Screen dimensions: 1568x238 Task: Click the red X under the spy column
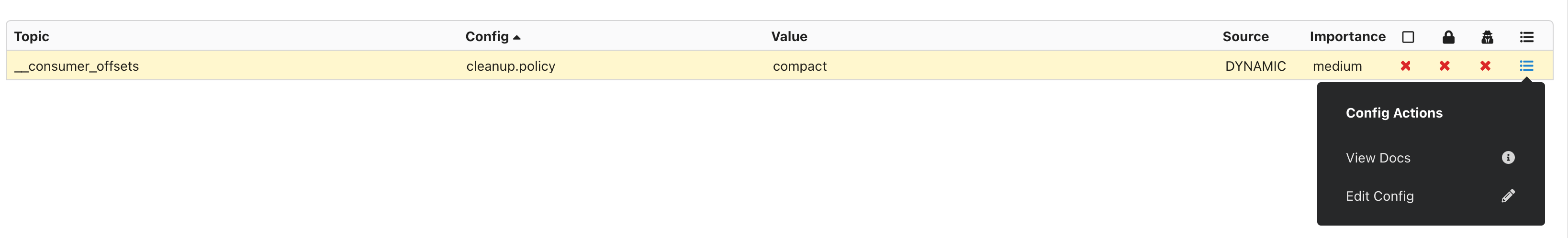(1485, 65)
